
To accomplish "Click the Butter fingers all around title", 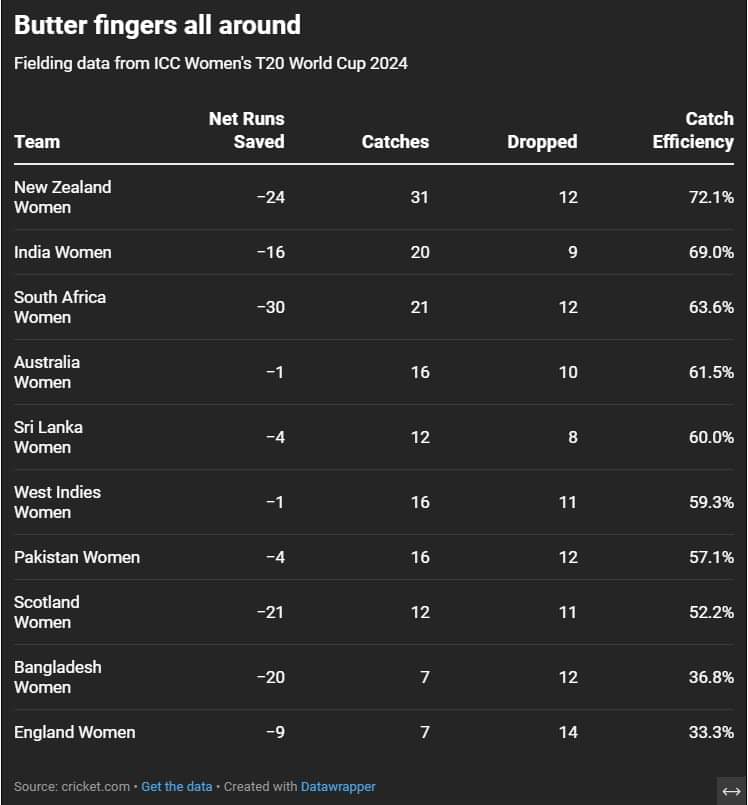I will pyautogui.click(x=157, y=24).
